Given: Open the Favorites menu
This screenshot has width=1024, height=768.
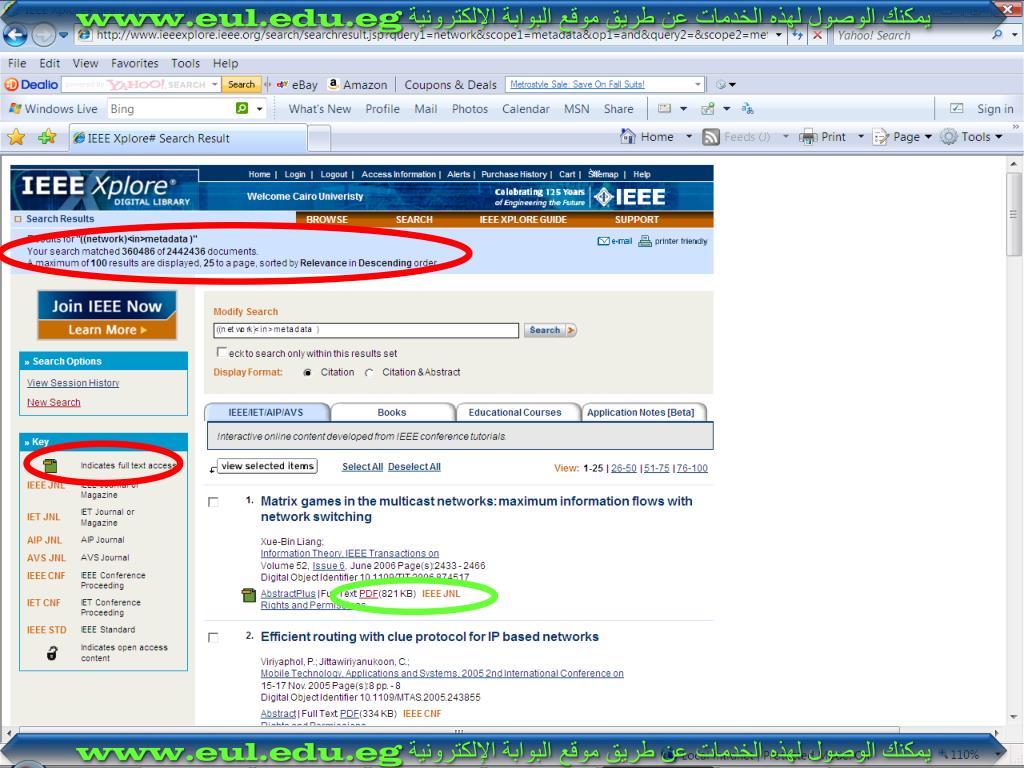Looking at the screenshot, I should pos(135,63).
